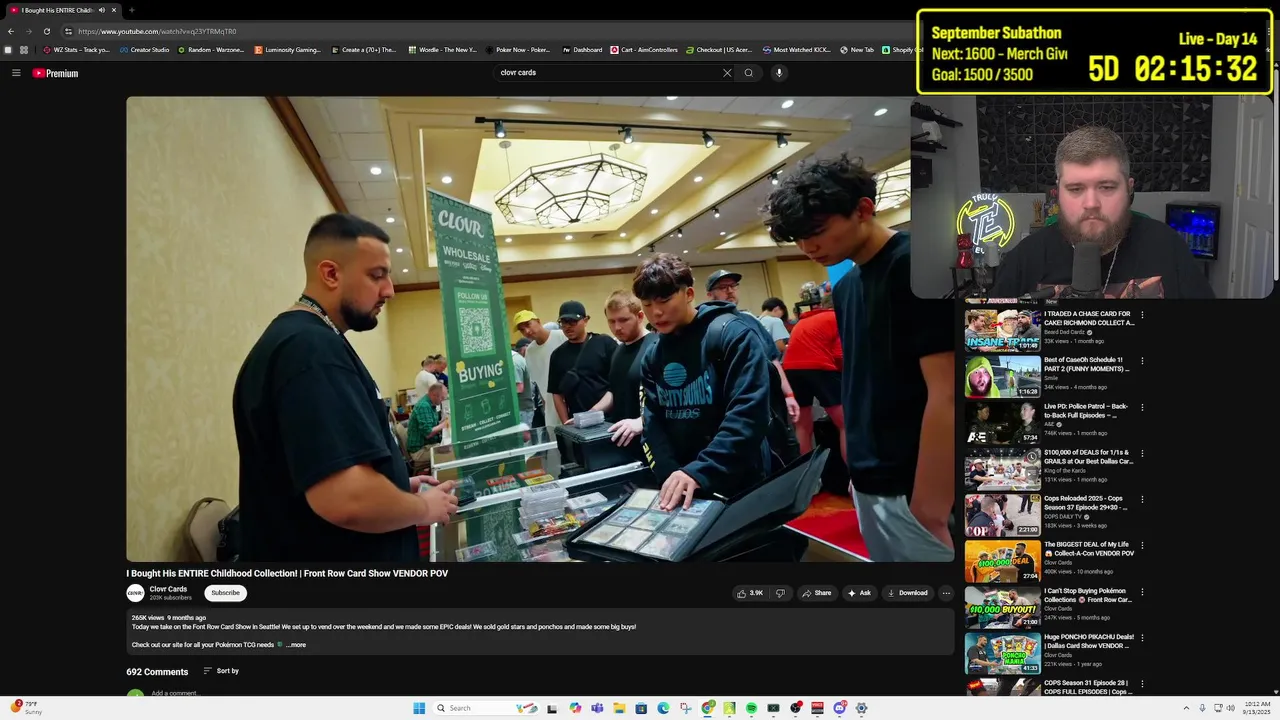
Task: Open the Most Watched KICK bookmark
Action: pos(796,50)
